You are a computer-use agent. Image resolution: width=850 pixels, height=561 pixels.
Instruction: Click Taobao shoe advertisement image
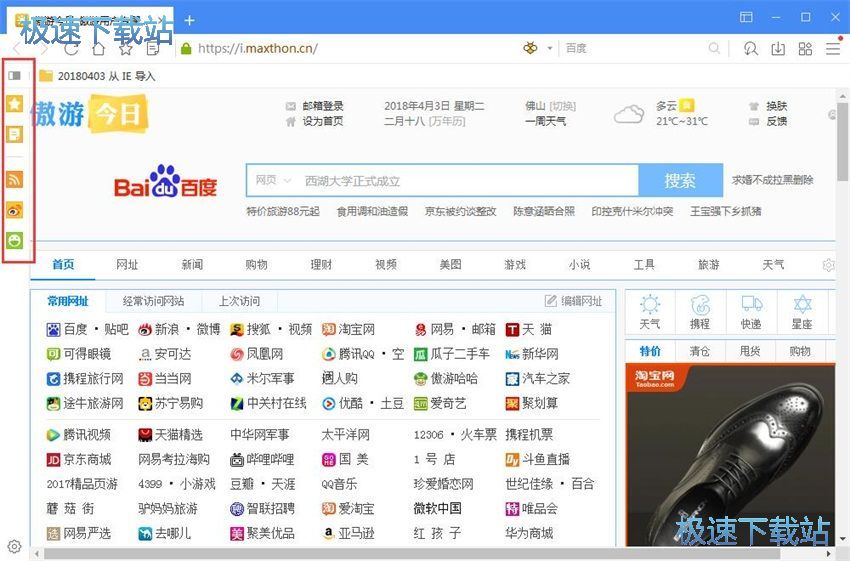(730, 455)
